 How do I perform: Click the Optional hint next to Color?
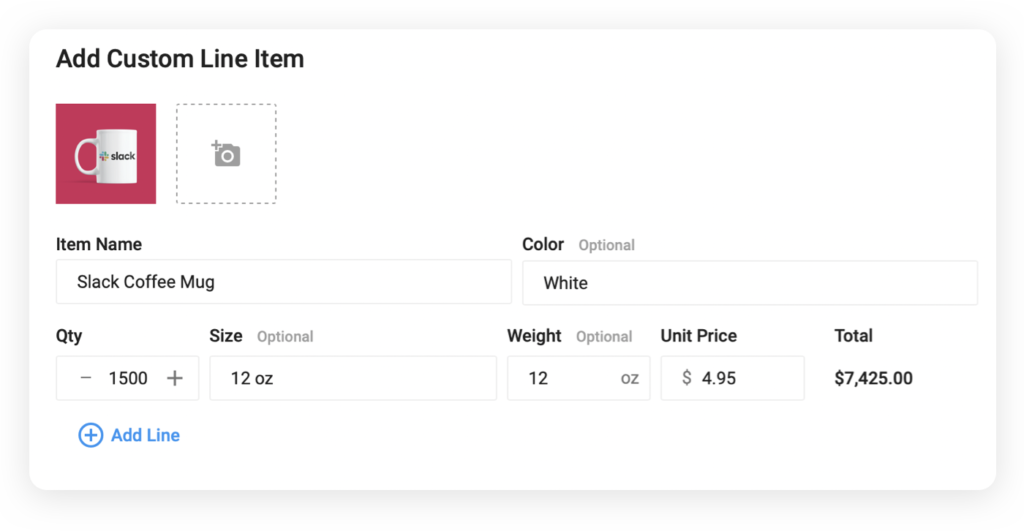coord(606,245)
